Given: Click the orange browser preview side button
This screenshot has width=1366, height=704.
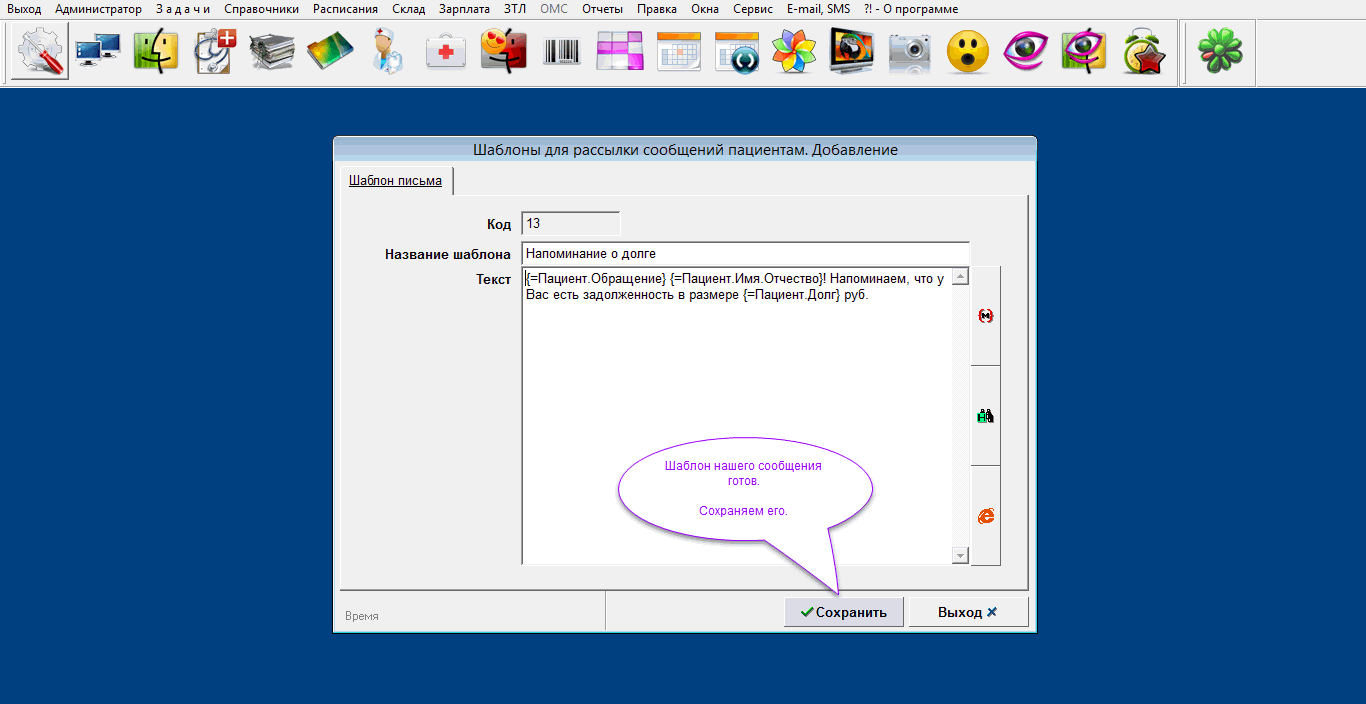Looking at the screenshot, I should [x=985, y=516].
